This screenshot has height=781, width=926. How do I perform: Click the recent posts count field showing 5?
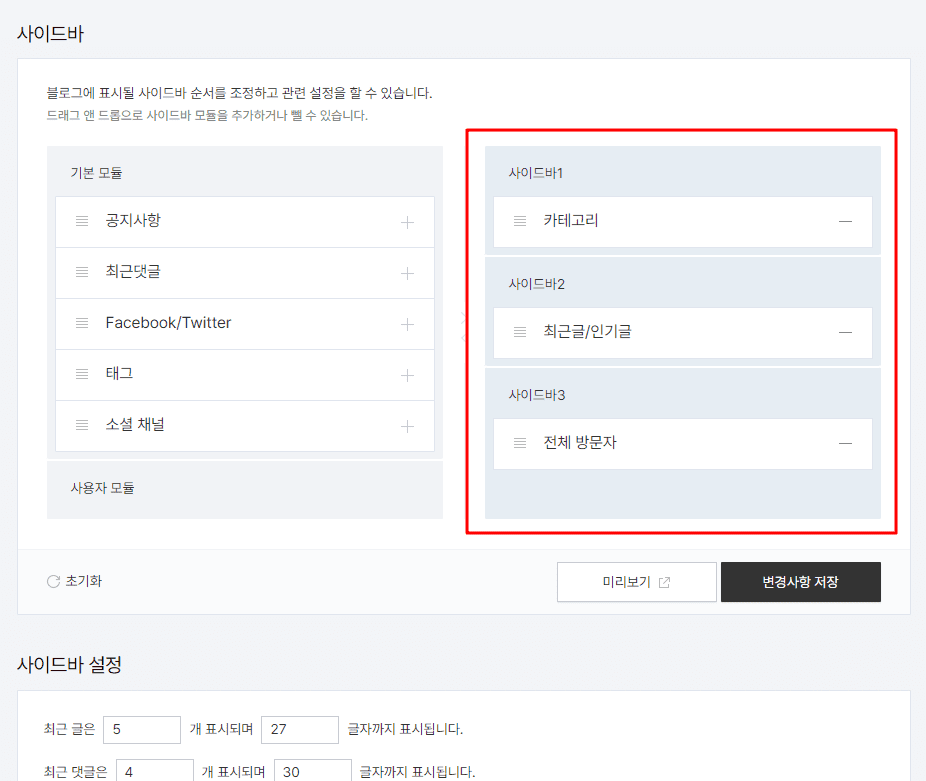click(x=141, y=729)
